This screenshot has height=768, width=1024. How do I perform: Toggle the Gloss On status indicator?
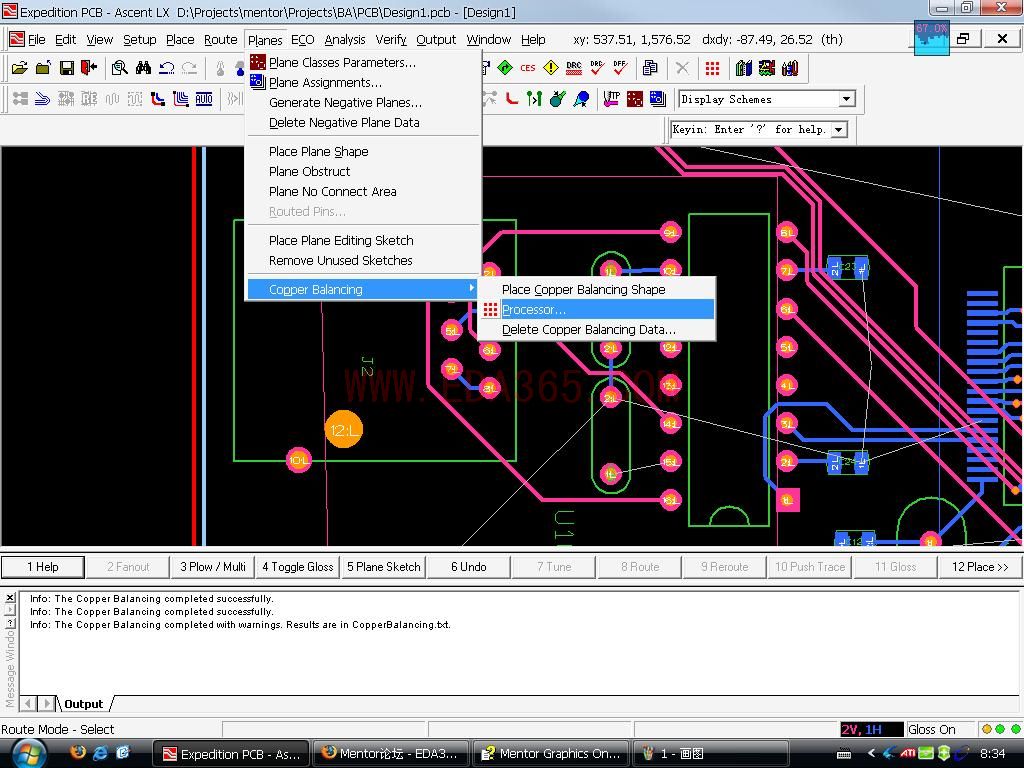tap(932, 730)
